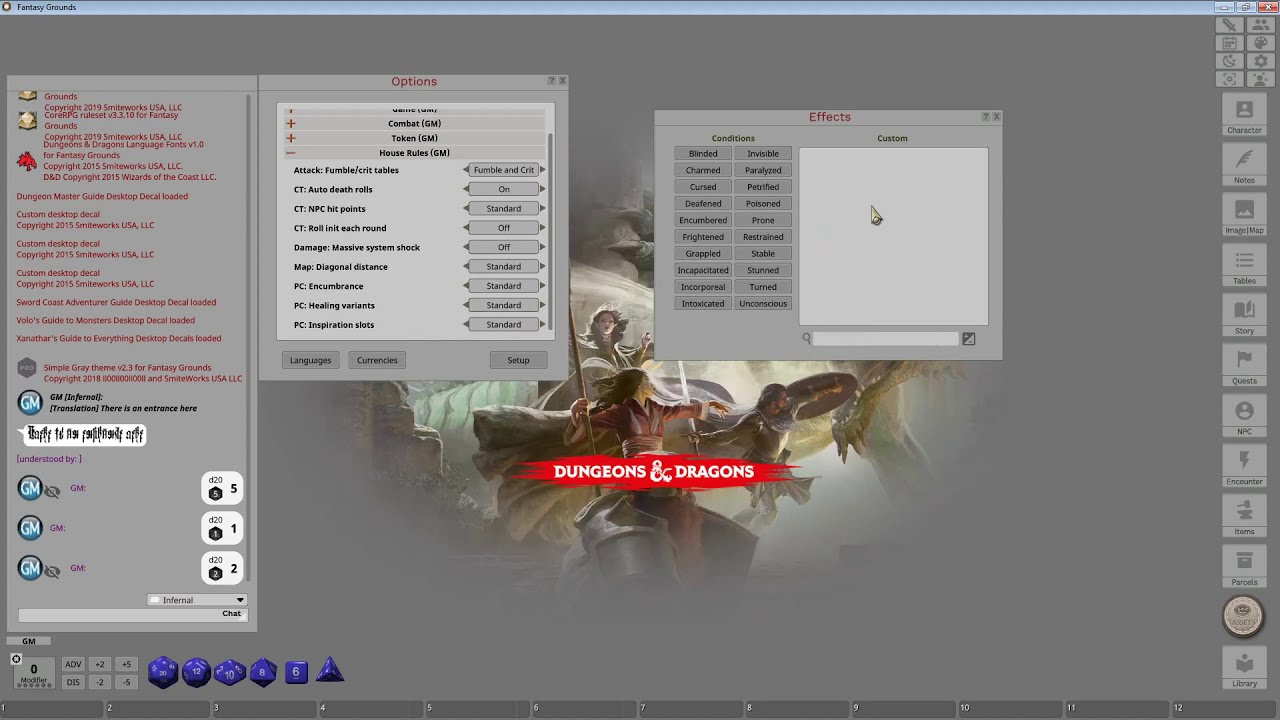Cycle Fumble and Crit option right arrow
This screenshot has height=720, width=1280.
542,170
